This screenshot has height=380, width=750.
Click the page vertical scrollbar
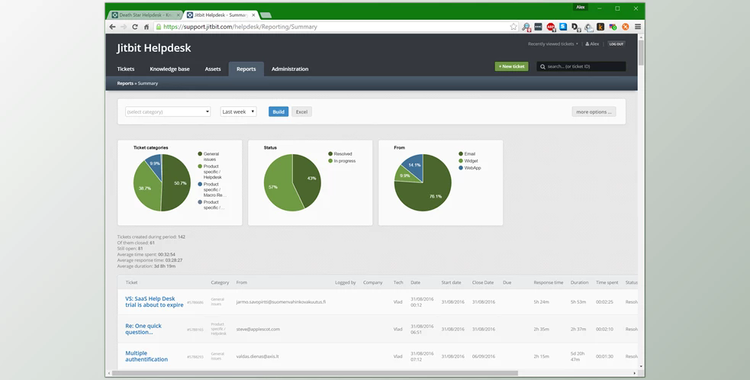click(641, 53)
